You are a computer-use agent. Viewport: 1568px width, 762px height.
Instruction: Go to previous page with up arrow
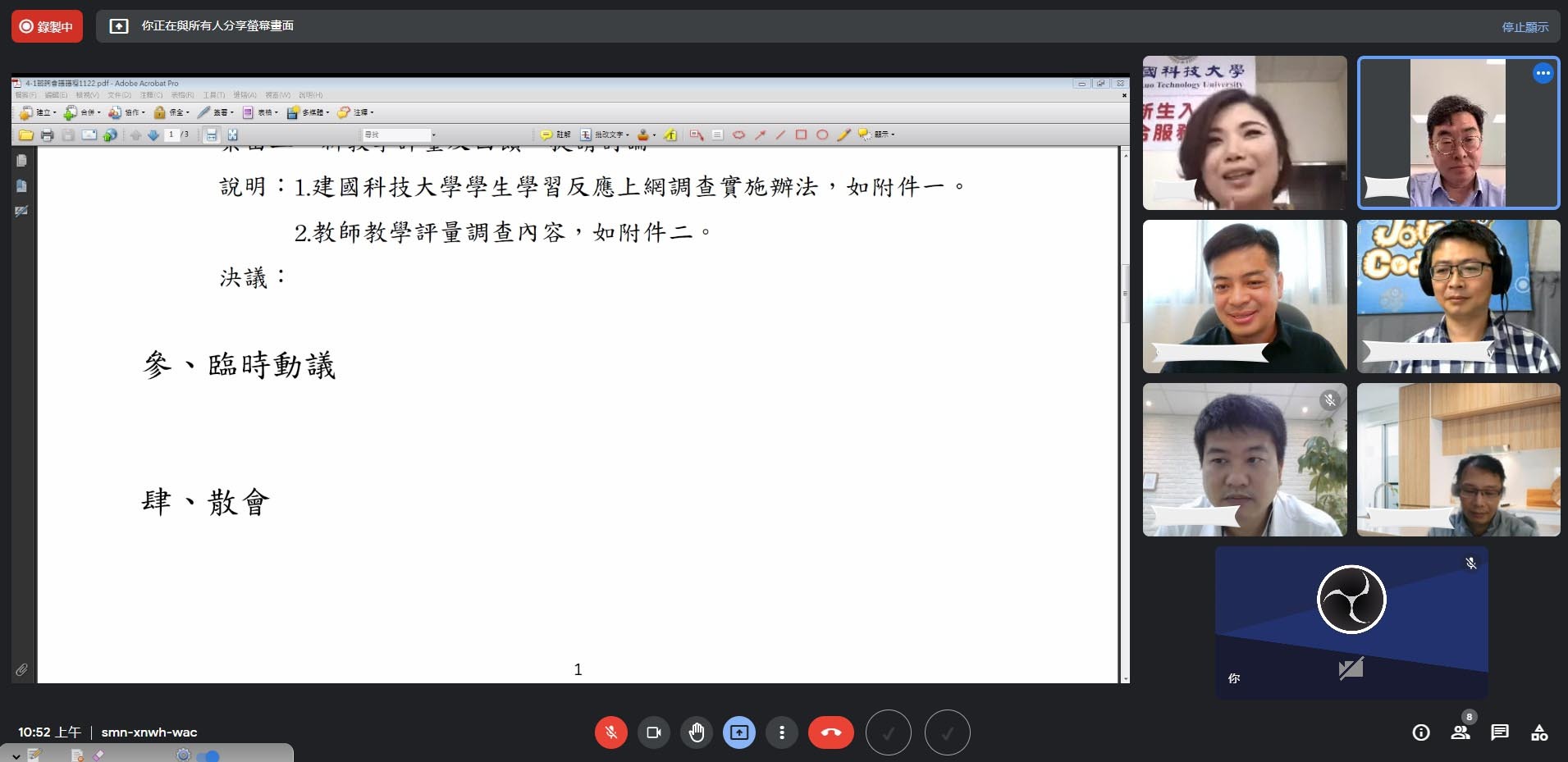[x=135, y=135]
